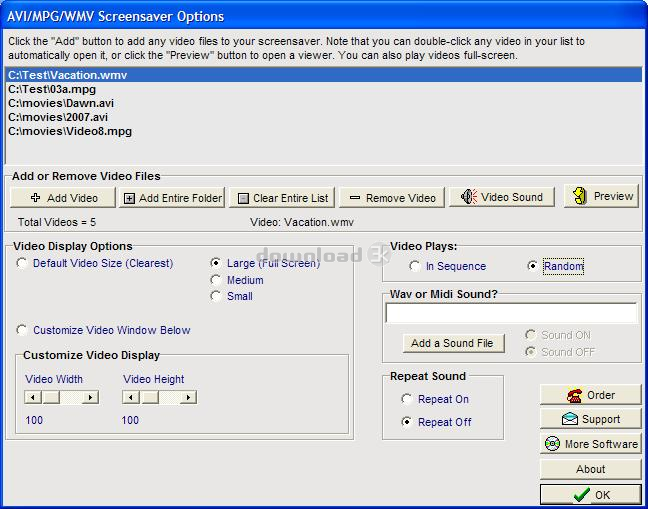Preview the screensaver video
Viewport: 648px width, 509px height.
click(x=601, y=196)
